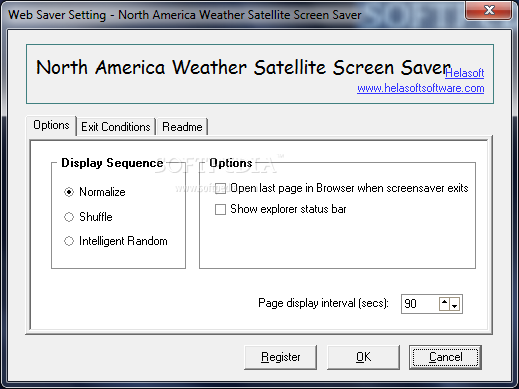Decrease page display interval with down arrow
The width and height of the screenshot is (519, 389).
click(x=455, y=304)
